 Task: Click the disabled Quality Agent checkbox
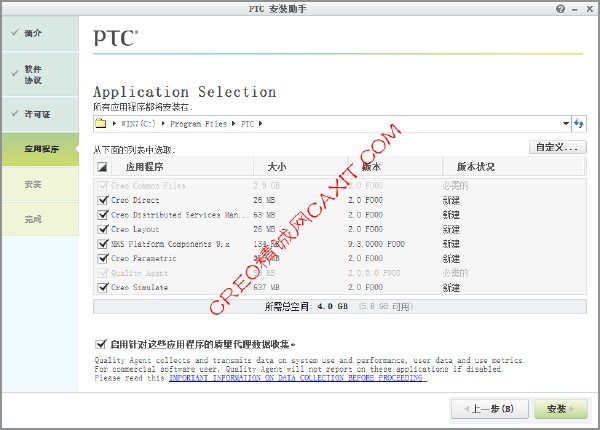(103, 273)
